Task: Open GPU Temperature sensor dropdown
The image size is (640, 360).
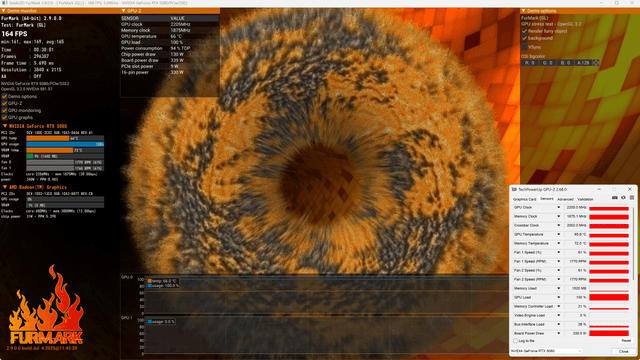Action: tap(558, 235)
